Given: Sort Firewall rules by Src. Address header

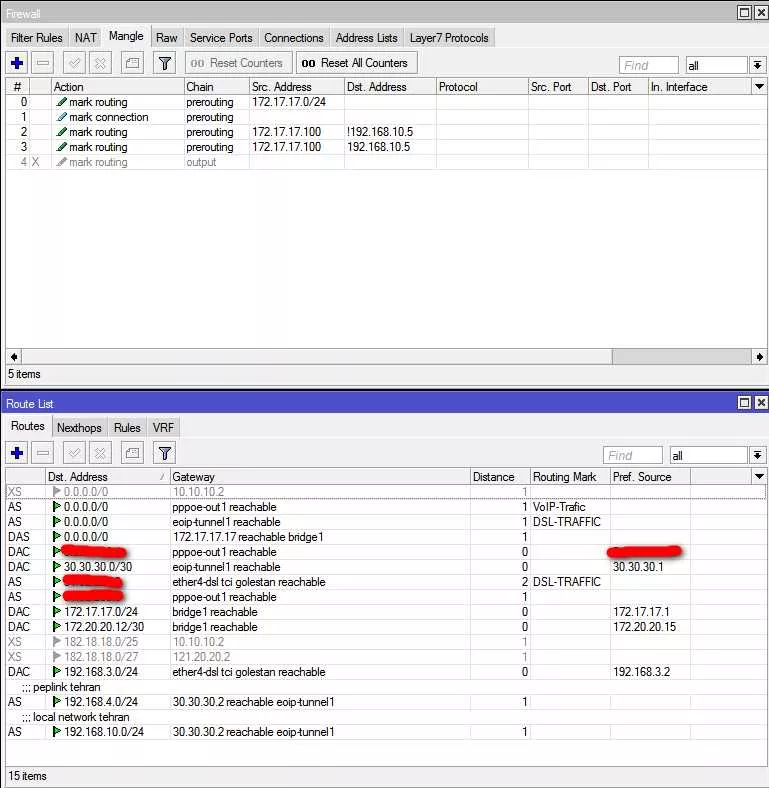Looking at the screenshot, I should [x=297, y=86].
